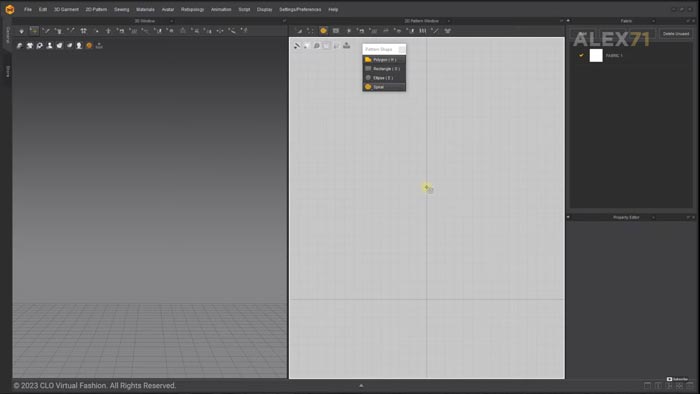The height and width of the screenshot is (394, 700).
Task: Click the first icon in 3D window display row
Action: (x=19, y=46)
